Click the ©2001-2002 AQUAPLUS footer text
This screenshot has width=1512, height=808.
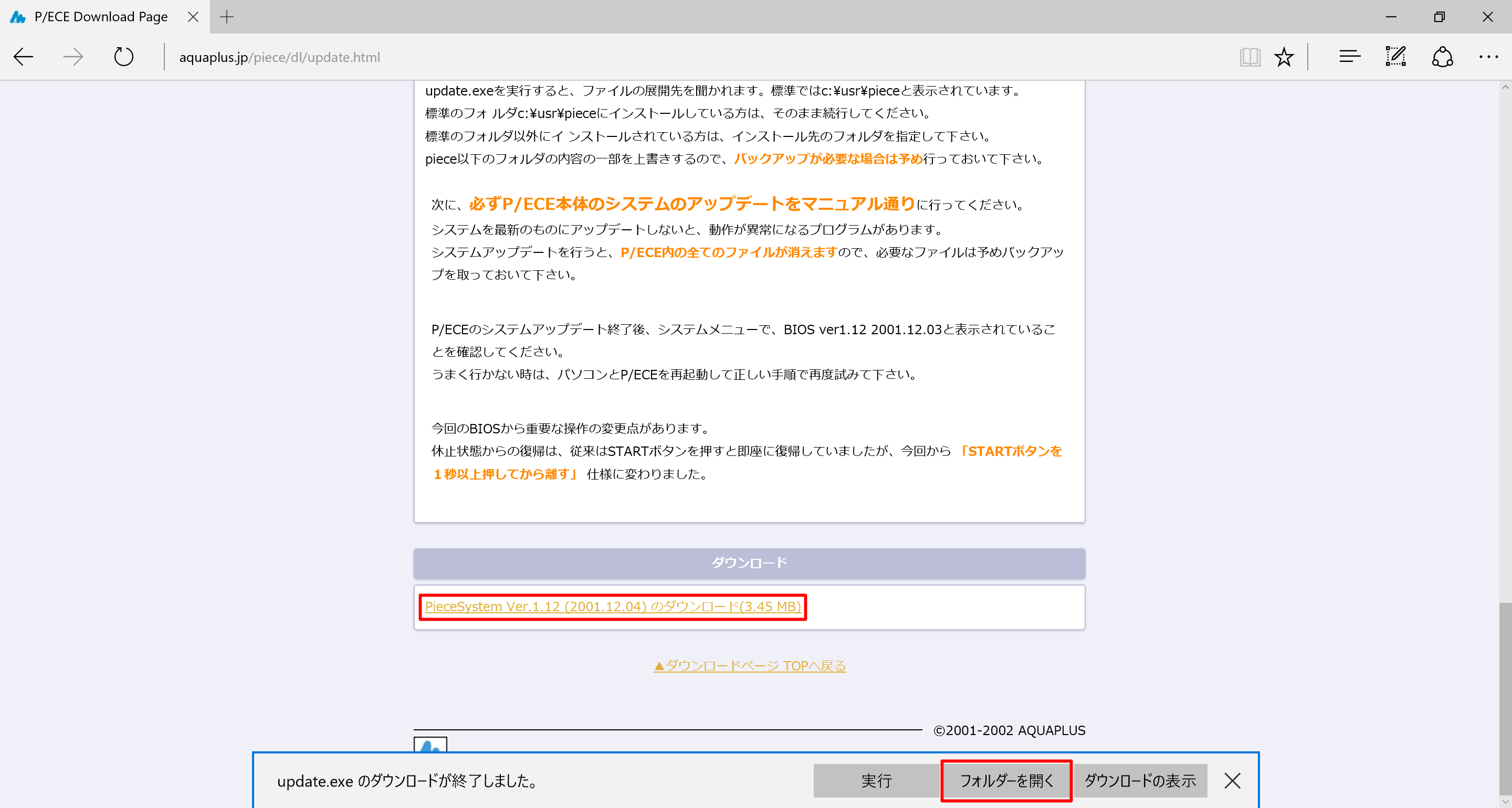[x=1010, y=730]
